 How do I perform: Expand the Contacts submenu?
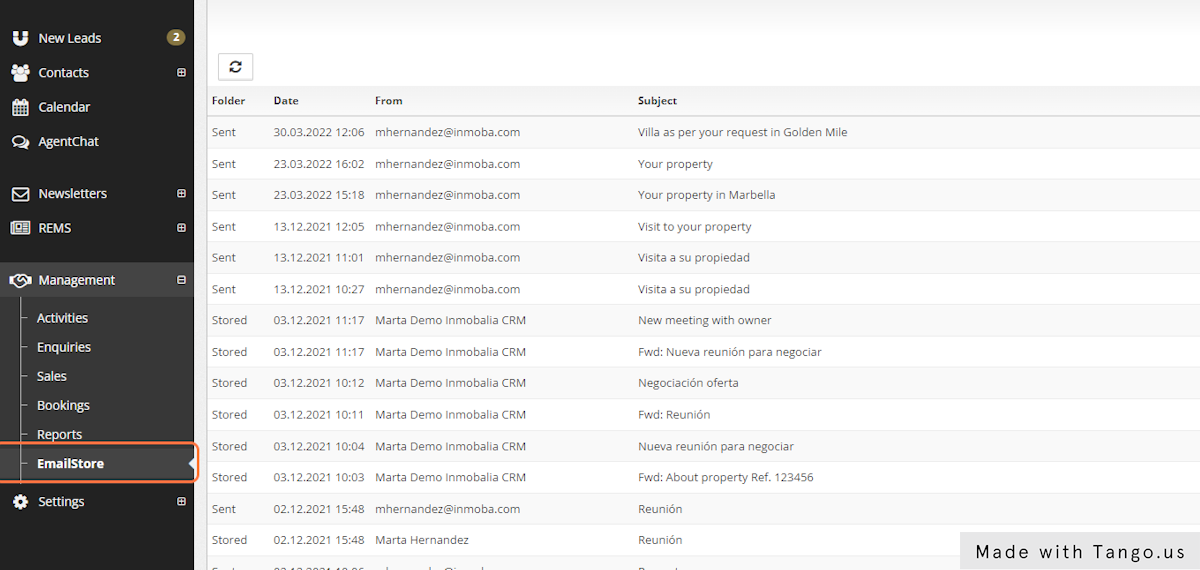[x=181, y=73]
